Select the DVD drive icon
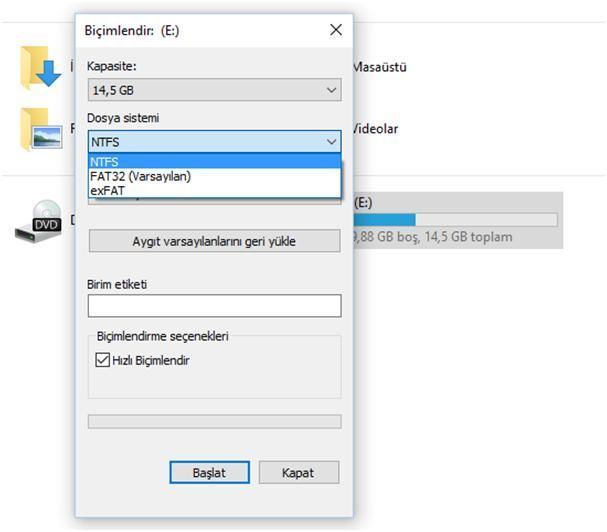 tap(39, 221)
